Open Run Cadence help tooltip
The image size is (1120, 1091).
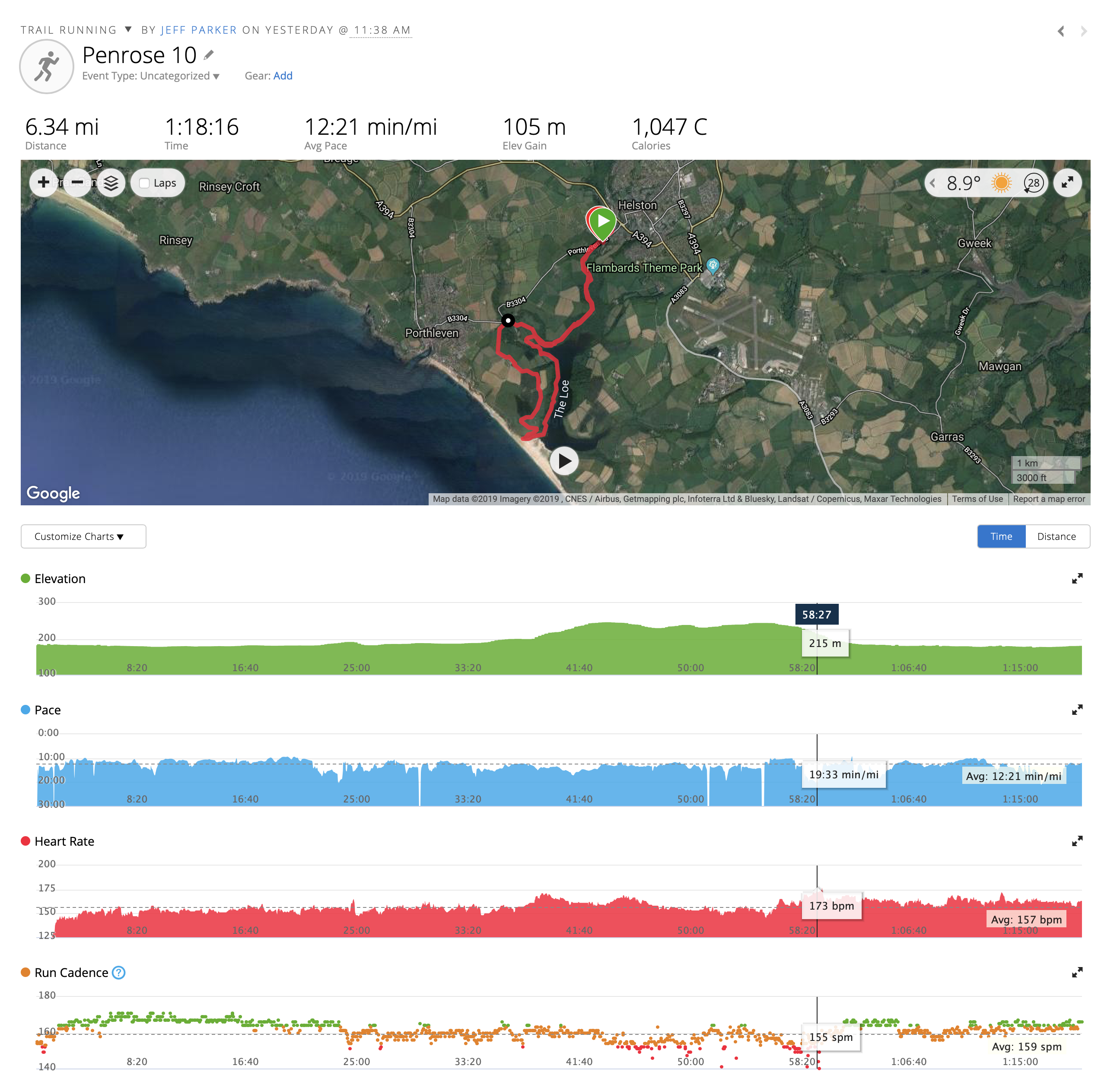tap(119, 972)
